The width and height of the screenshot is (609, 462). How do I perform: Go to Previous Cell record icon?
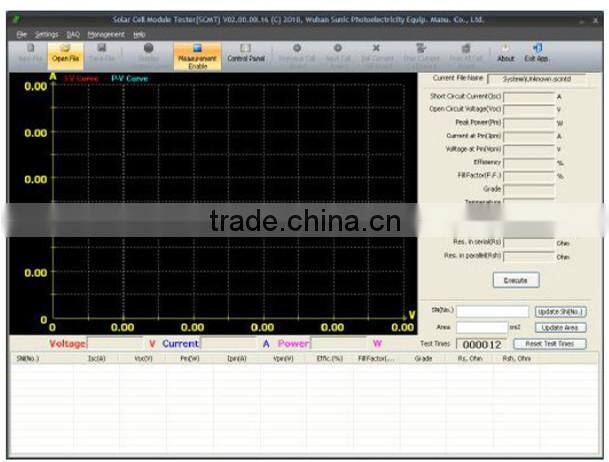point(297,52)
